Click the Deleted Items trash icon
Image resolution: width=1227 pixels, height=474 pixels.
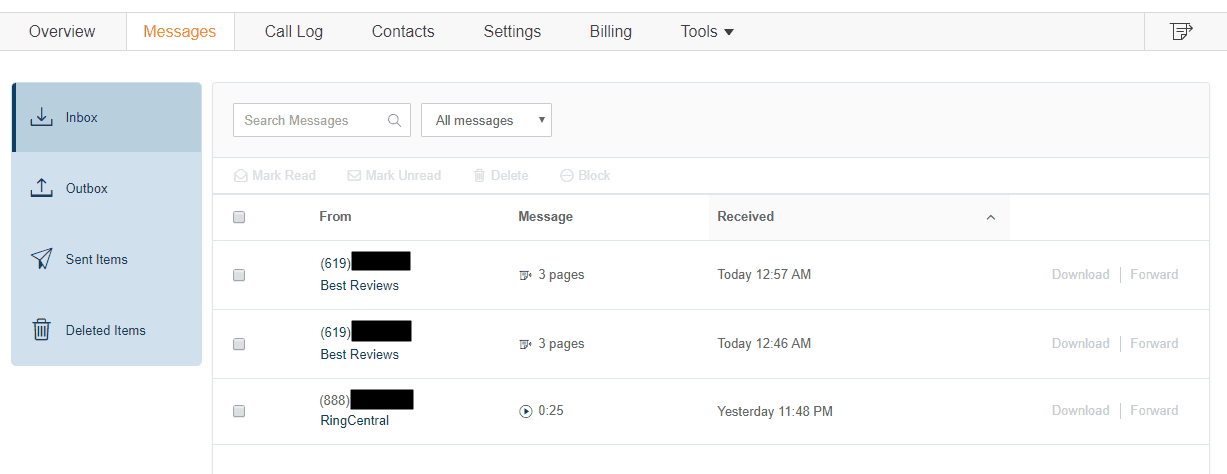pos(41,330)
